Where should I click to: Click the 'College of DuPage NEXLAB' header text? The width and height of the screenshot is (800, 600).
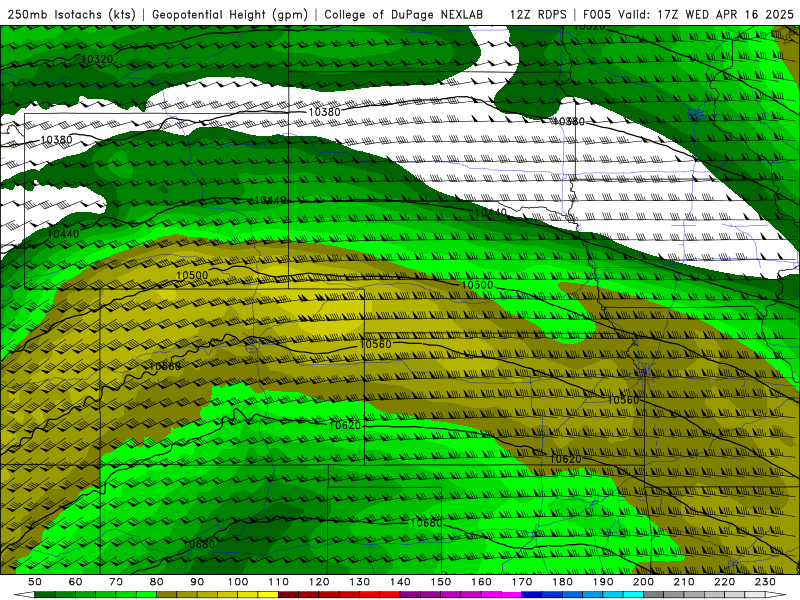403,14
